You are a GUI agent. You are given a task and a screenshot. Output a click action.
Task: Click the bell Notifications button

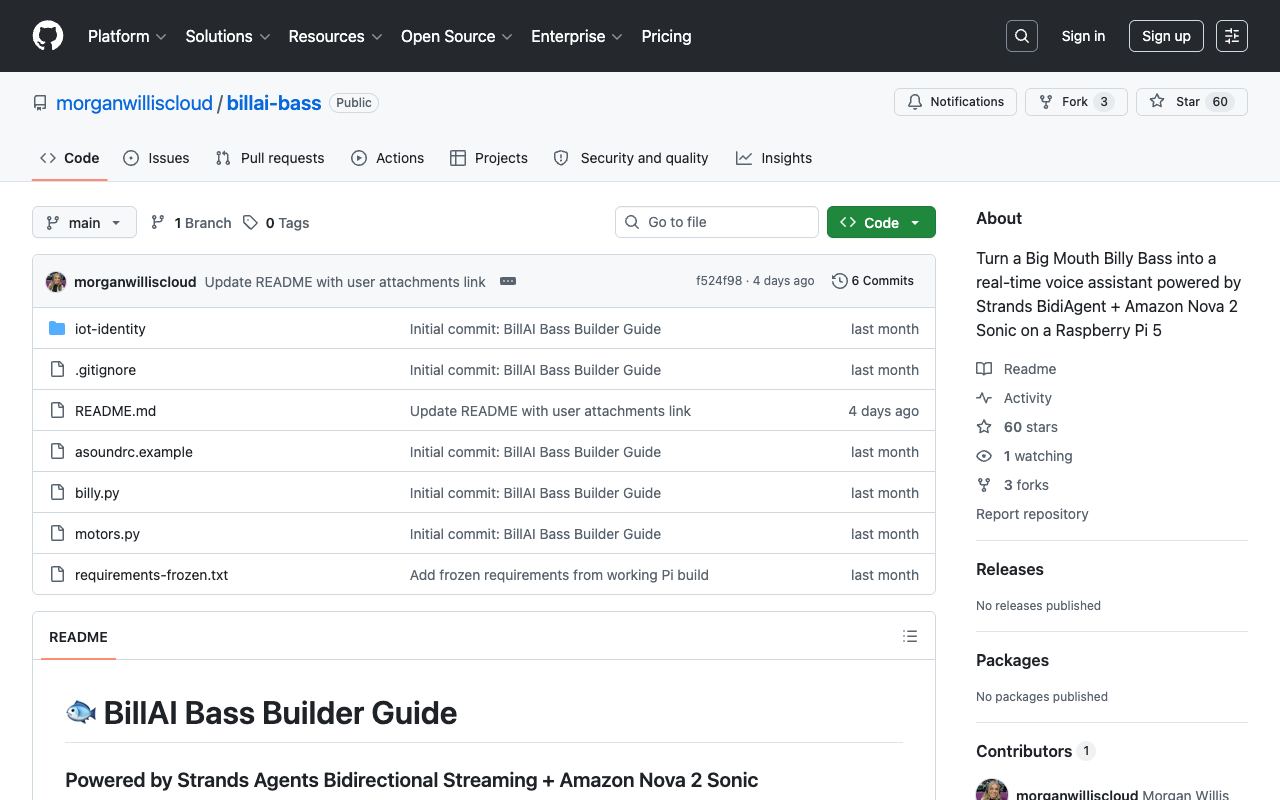tap(955, 102)
